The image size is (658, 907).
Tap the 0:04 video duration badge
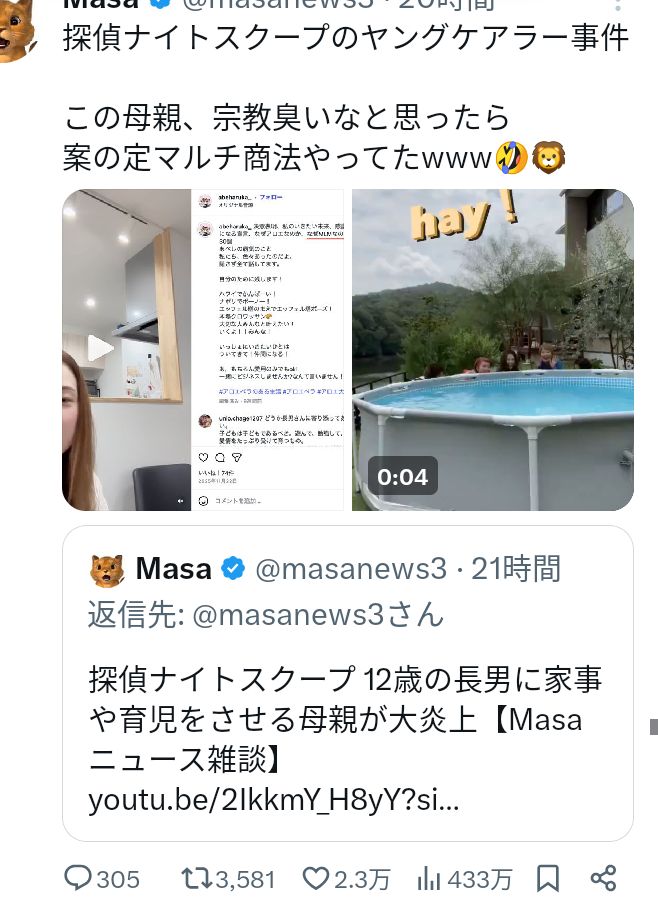coord(402,476)
